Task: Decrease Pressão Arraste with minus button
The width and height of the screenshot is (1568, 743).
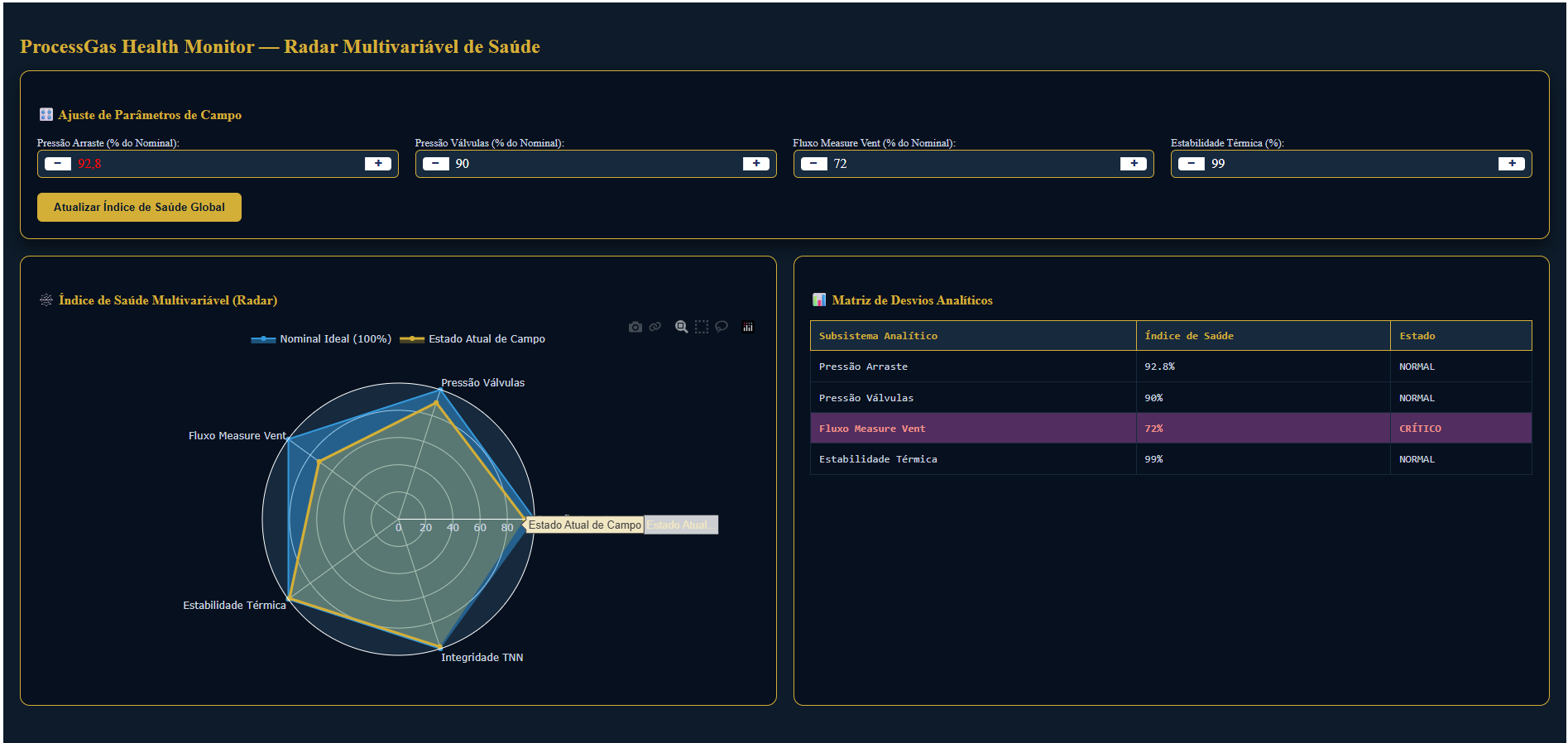Action: pyautogui.click(x=58, y=164)
